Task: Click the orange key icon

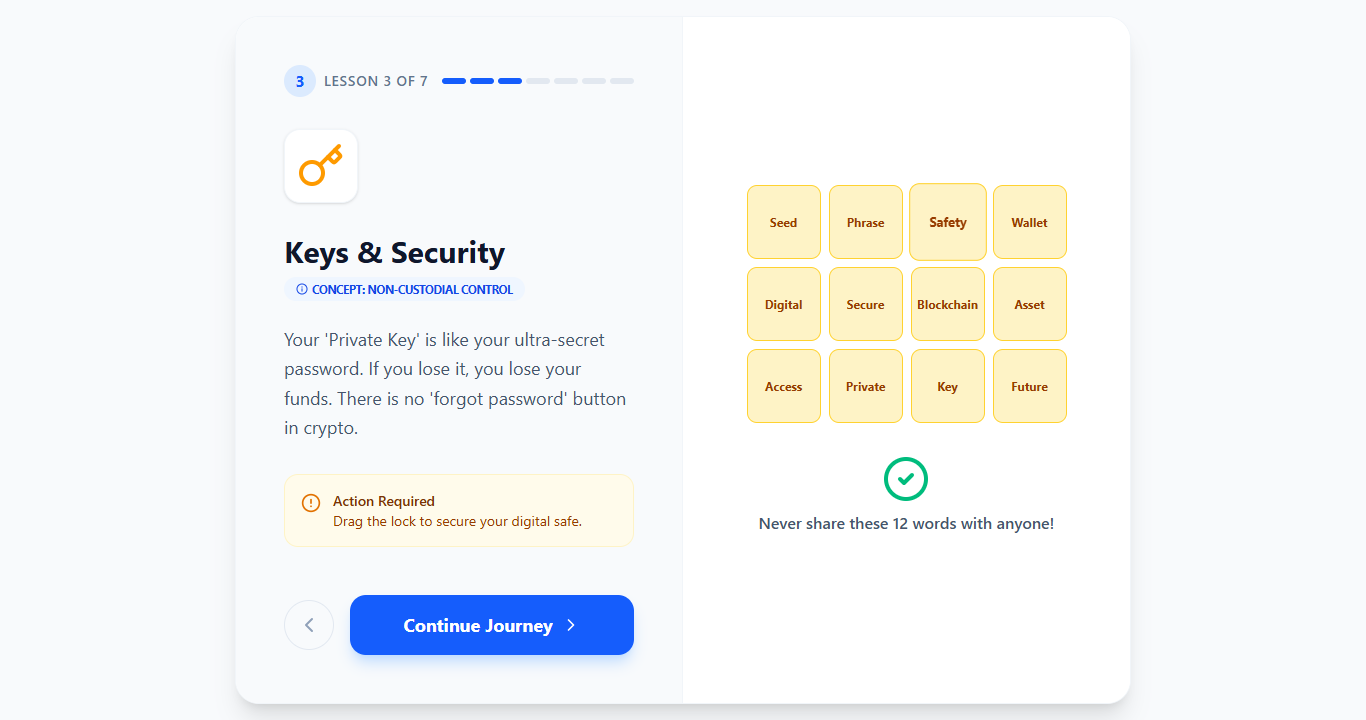Action: [x=321, y=166]
